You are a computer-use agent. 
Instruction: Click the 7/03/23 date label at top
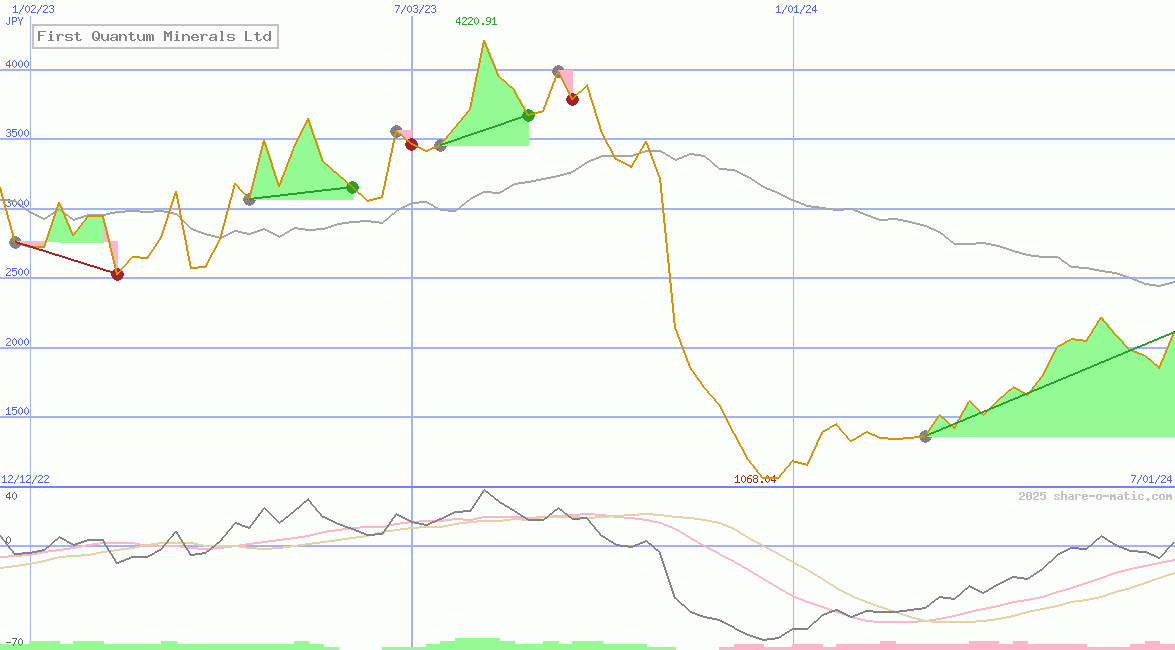pos(415,9)
